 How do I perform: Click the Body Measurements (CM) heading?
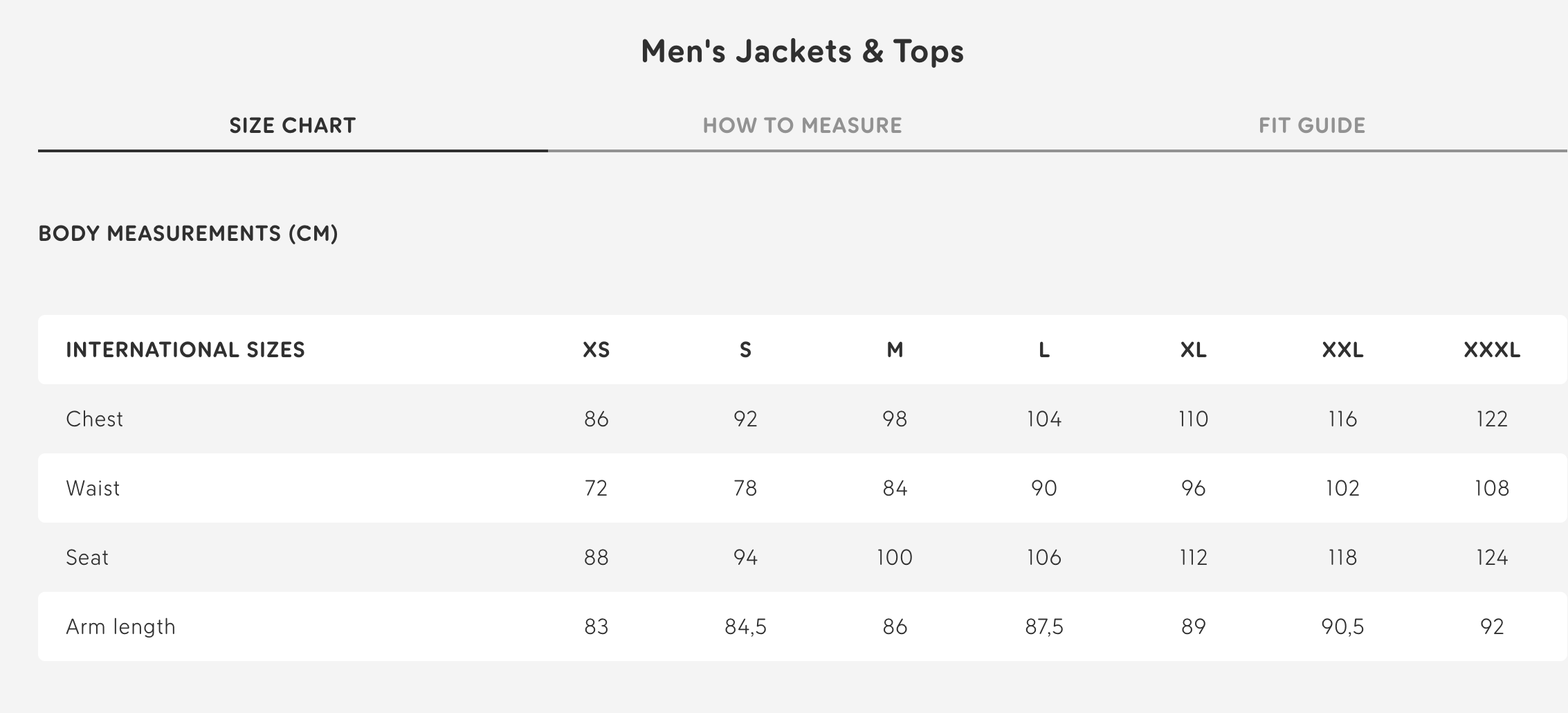click(188, 233)
